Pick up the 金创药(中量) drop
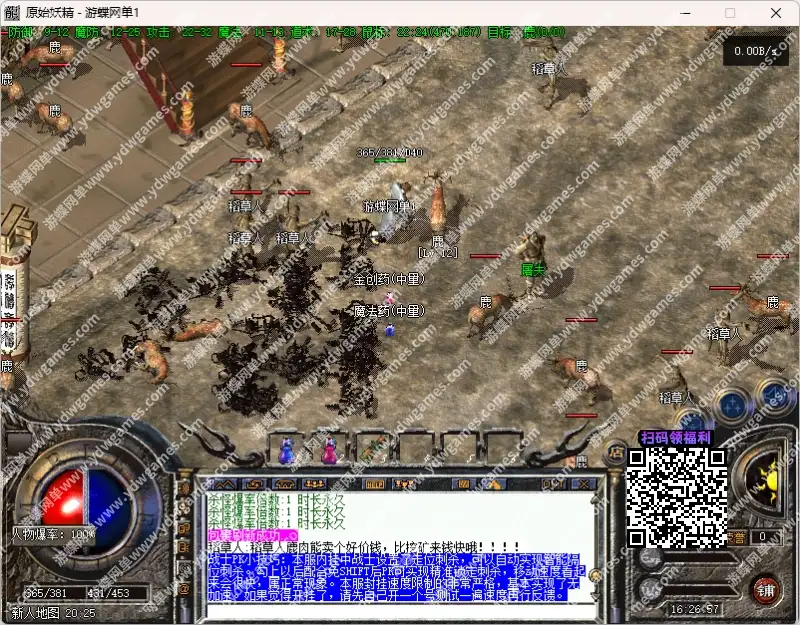 pyautogui.click(x=390, y=296)
